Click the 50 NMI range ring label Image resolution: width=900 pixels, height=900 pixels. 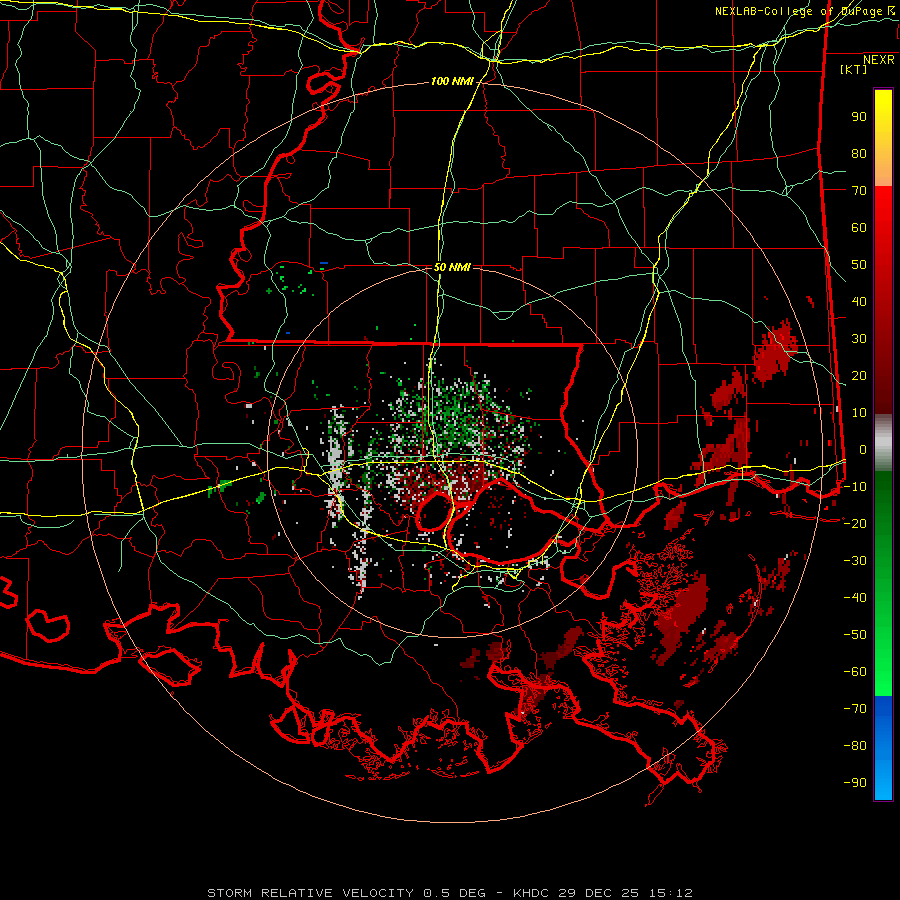452,267
